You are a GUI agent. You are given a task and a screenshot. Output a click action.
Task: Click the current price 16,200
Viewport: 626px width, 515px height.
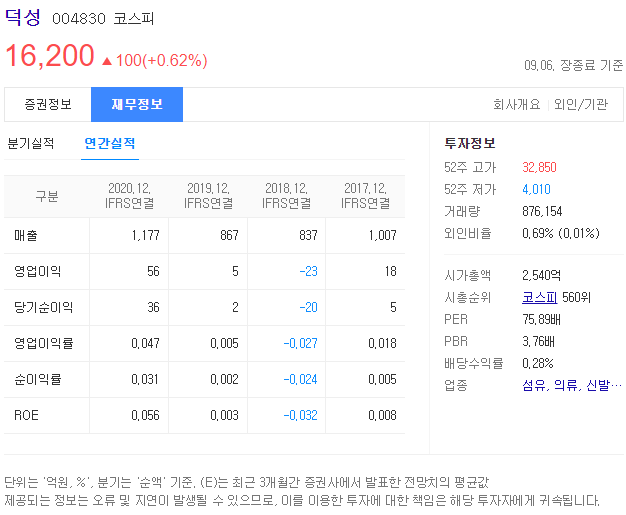click(50, 55)
